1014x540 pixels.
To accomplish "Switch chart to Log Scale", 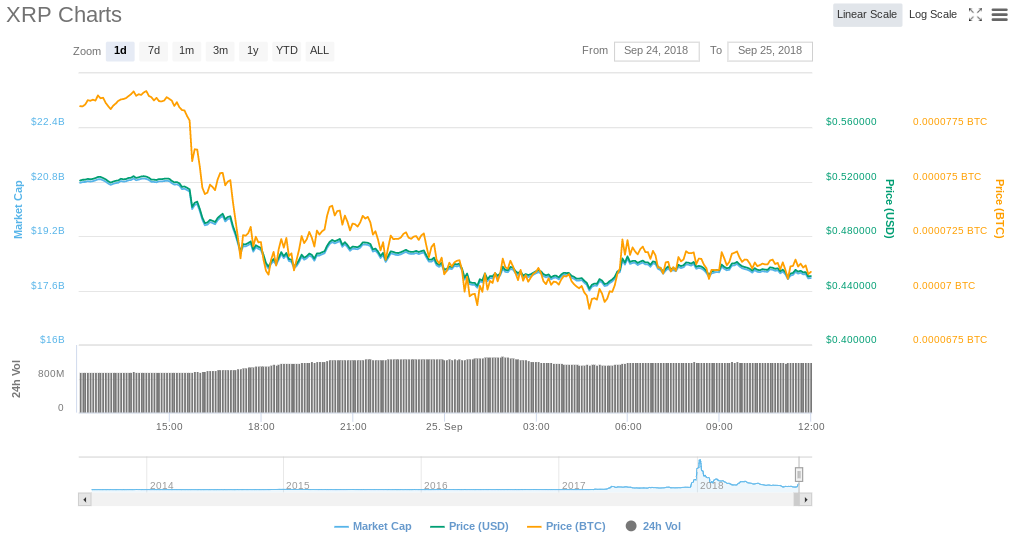I will 933,15.
